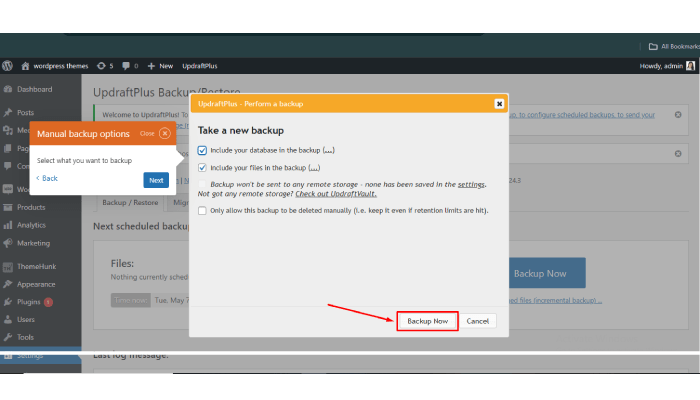Open the Check out UpdraftVault link
Screen dimensions: 700x400
tap(336, 194)
